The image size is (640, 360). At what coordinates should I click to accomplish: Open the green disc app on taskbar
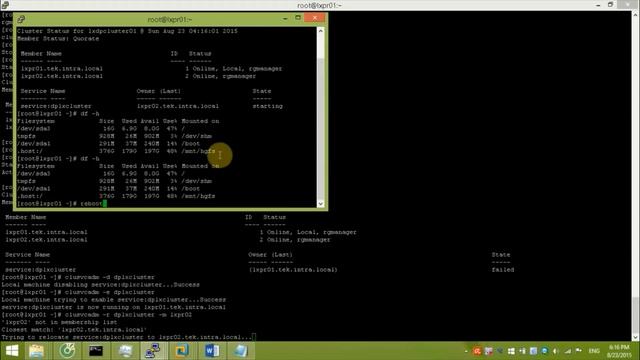tap(67, 351)
